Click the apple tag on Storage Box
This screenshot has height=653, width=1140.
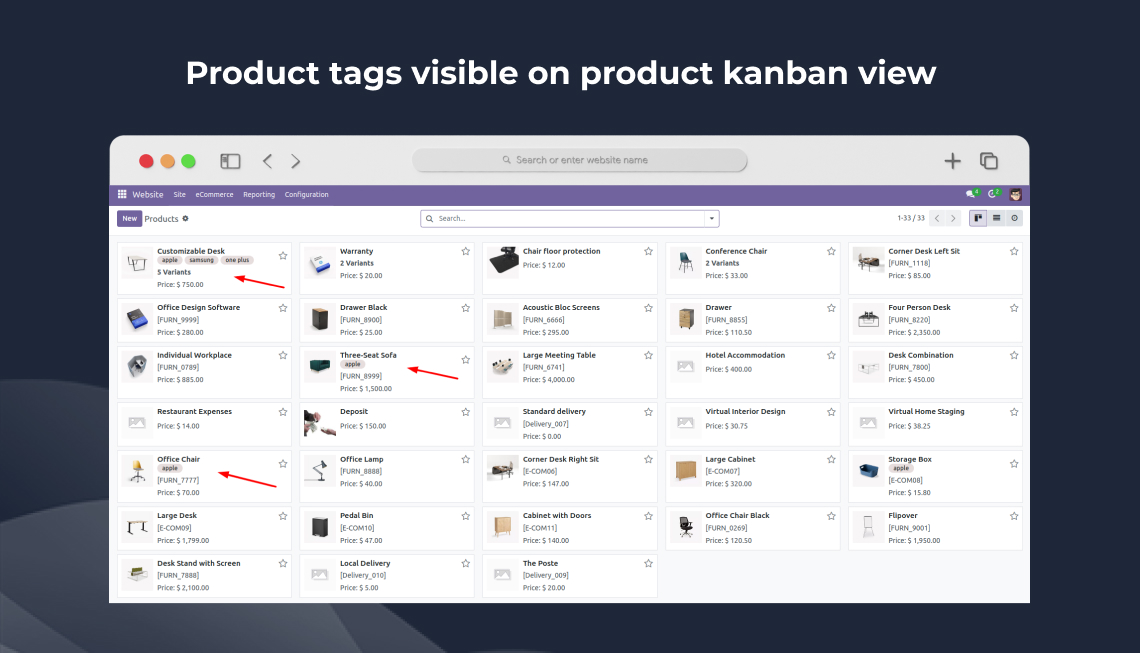901,468
